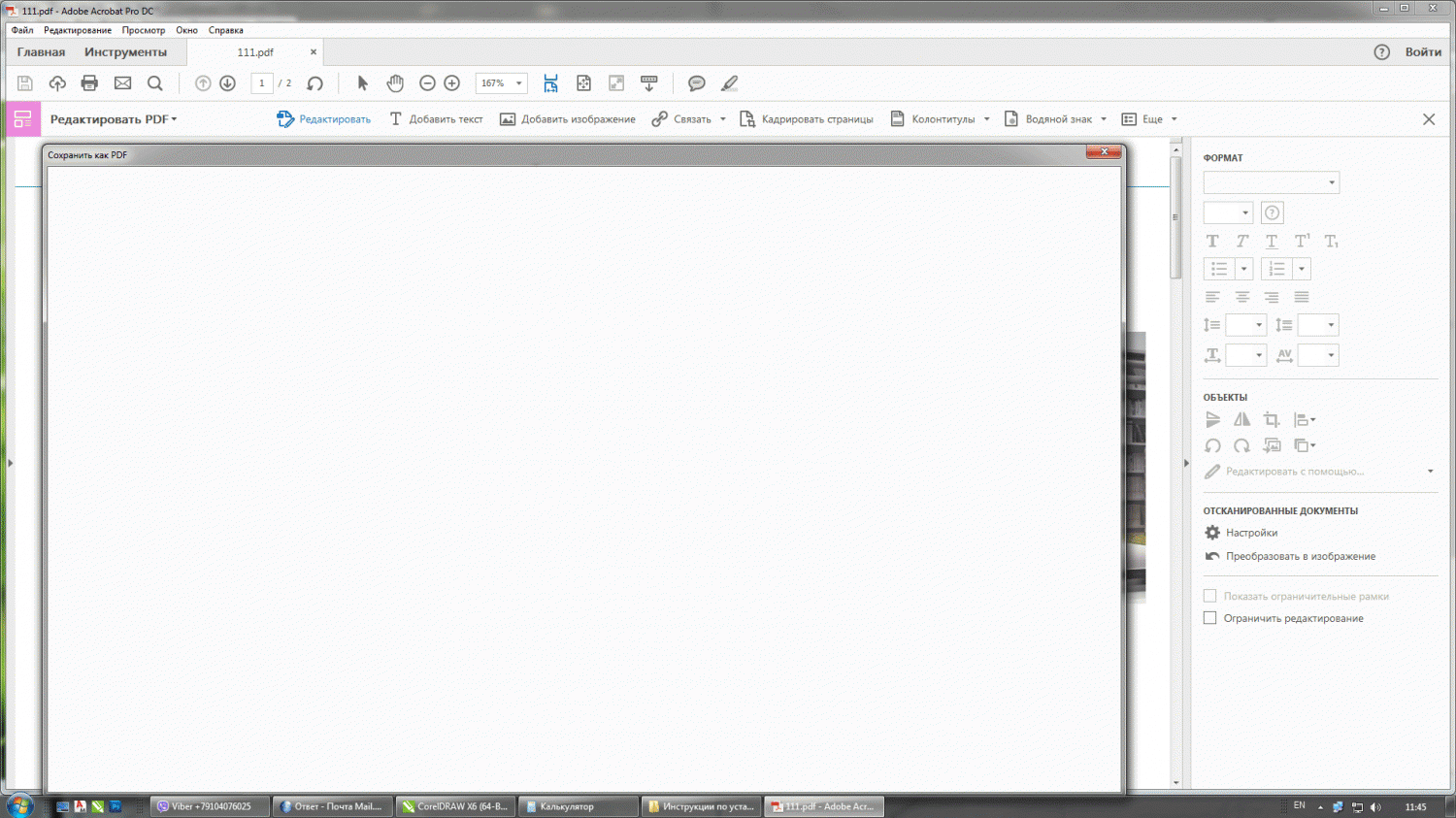Click the zoom in plus icon
Screen dimensions: 1456x818
(451, 83)
